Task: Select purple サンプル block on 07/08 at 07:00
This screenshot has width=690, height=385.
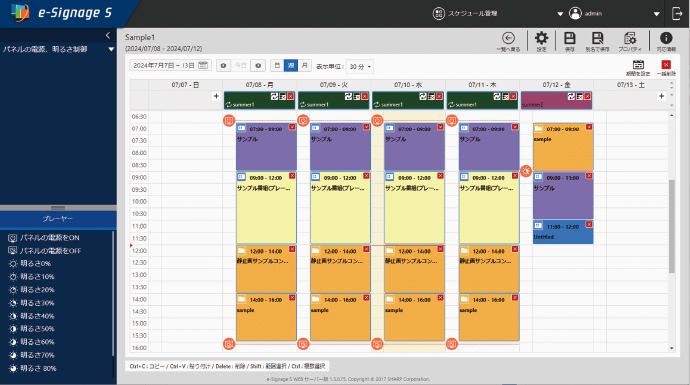Action: click(x=266, y=147)
